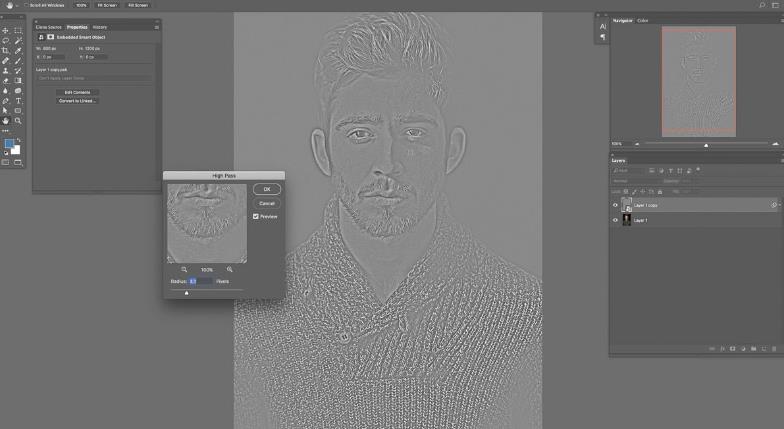784x429 pixels.
Task: Select the Eraser tool
Action: (6, 80)
